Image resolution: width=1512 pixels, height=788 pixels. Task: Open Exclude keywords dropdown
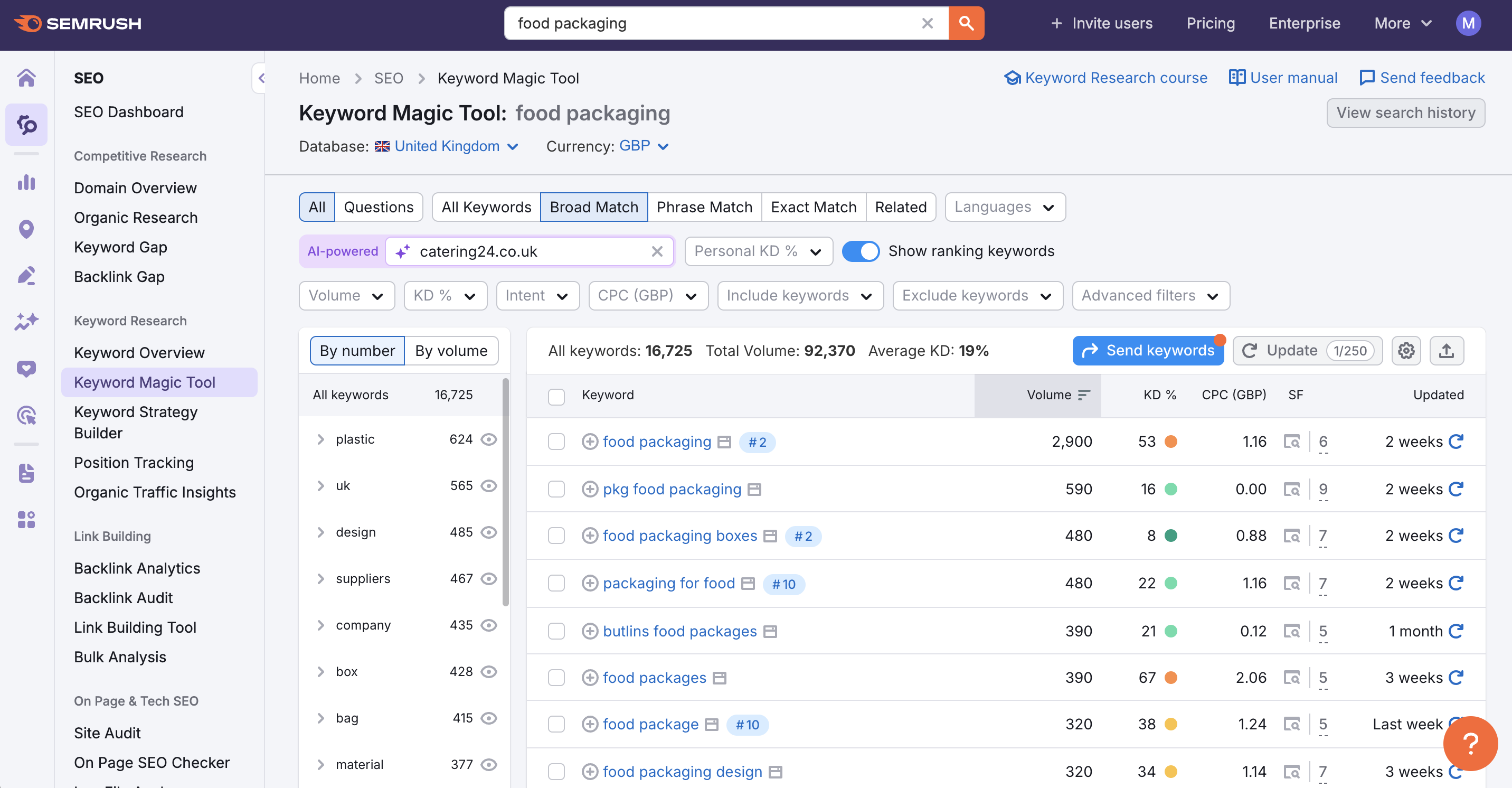977,295
